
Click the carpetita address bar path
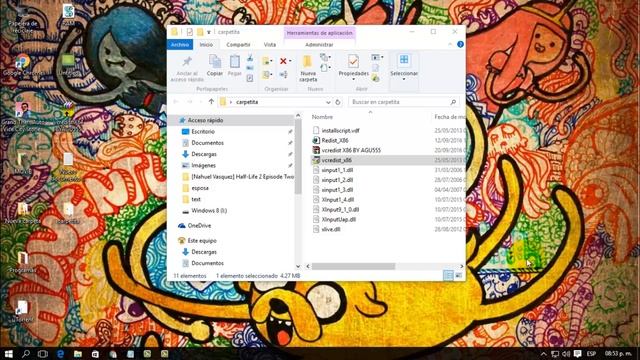(247, 102)
